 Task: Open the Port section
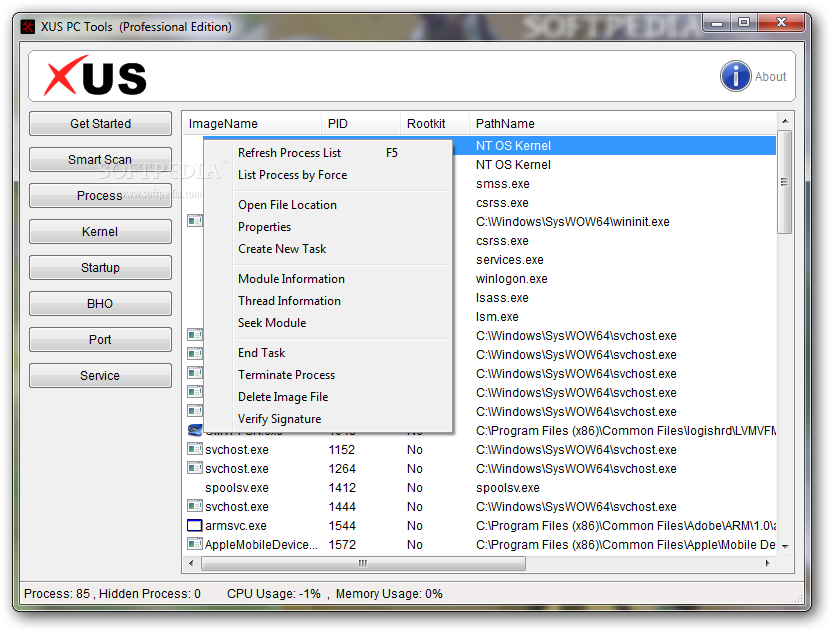[x=100, y=340]
